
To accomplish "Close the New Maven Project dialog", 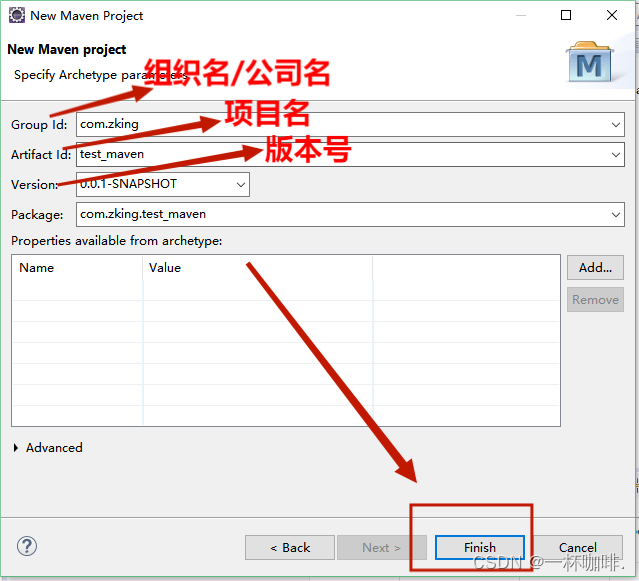I will tap(612, 15).
